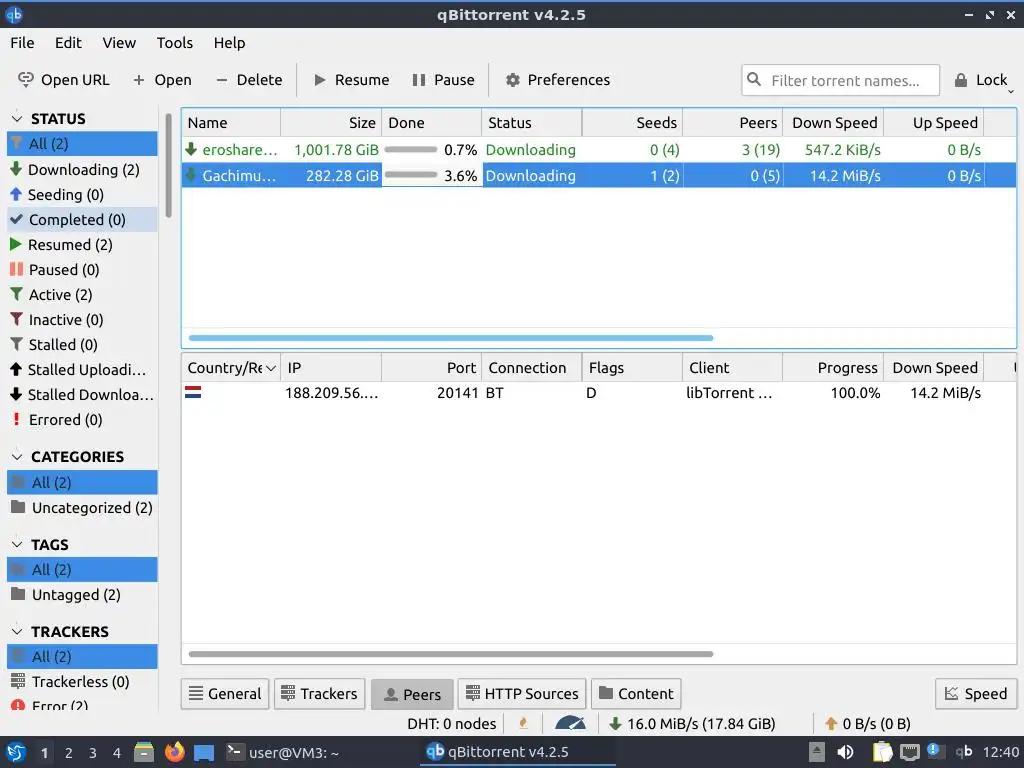The width and height of the screenshot is (1024, 768).
Task: Click the Open URL link icon
Action: (x=25, y=80)
